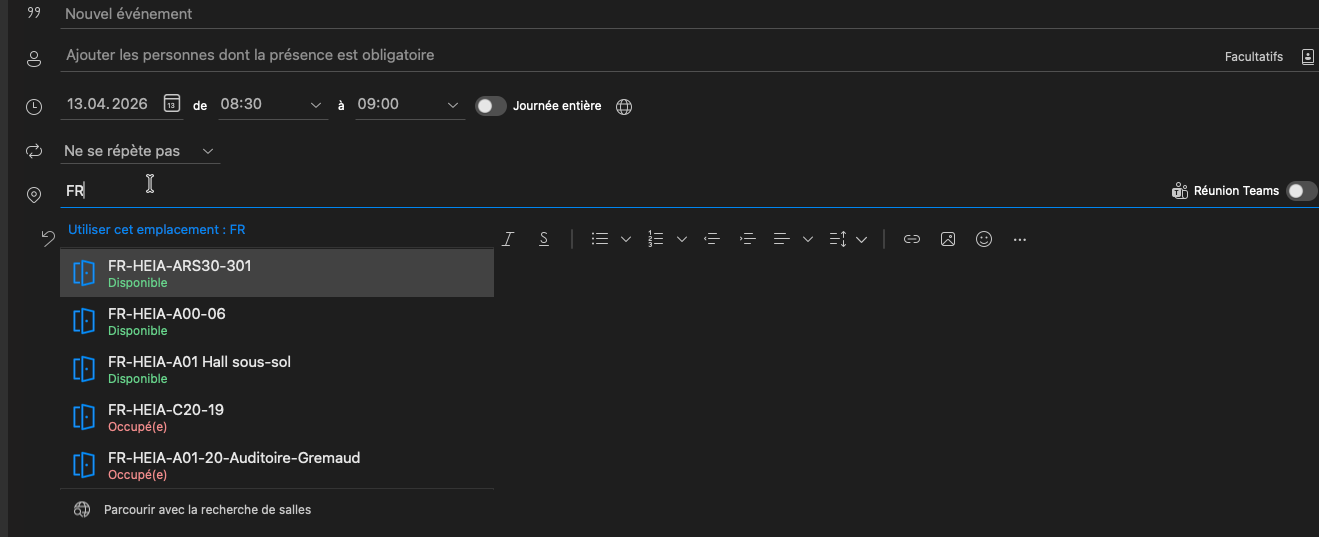Insert a link using the toolbar
Viewport: 1319px width, 537px height.
pos(911,239)
